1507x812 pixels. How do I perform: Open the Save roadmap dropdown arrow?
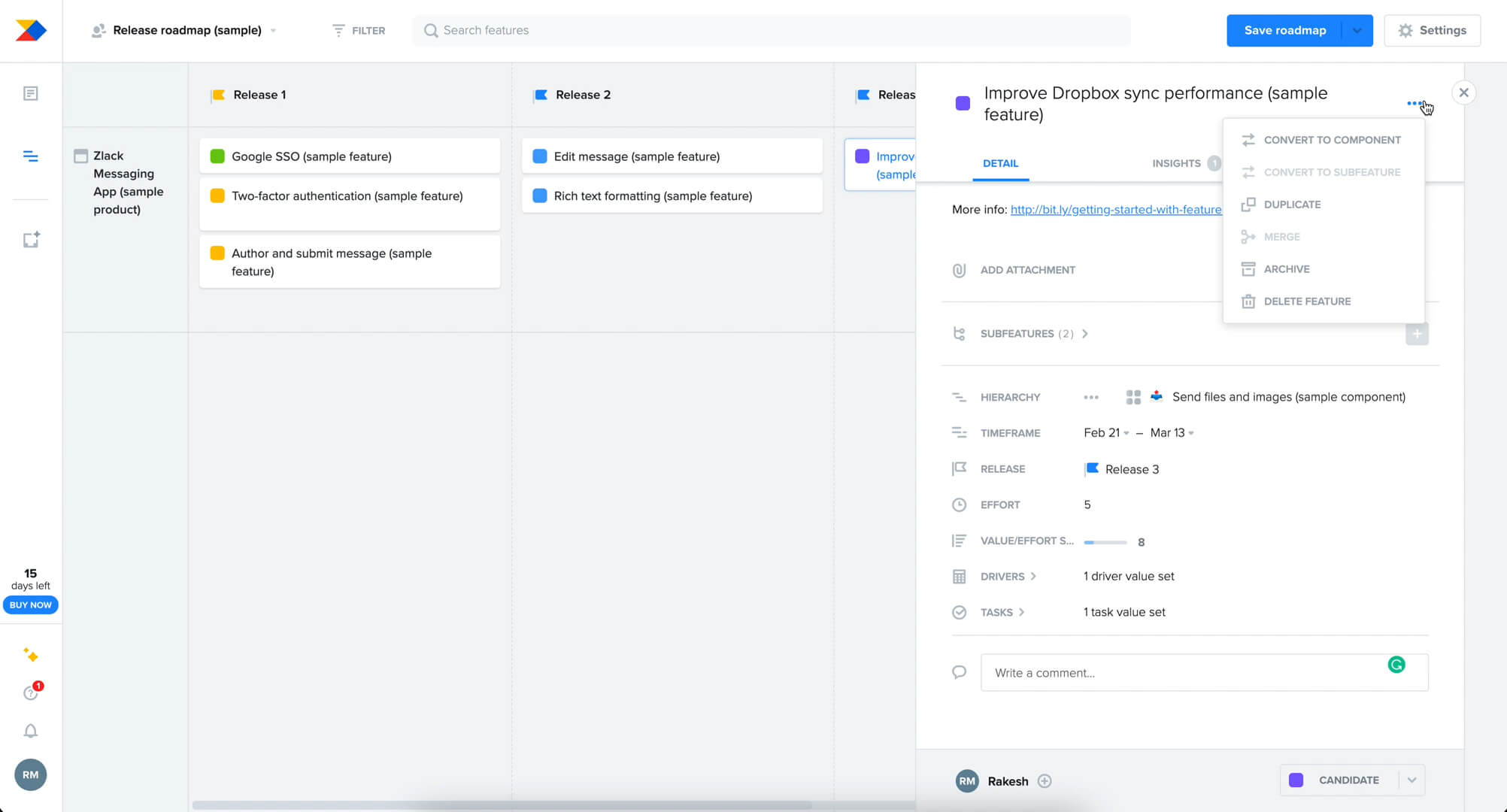(1357, 30)
